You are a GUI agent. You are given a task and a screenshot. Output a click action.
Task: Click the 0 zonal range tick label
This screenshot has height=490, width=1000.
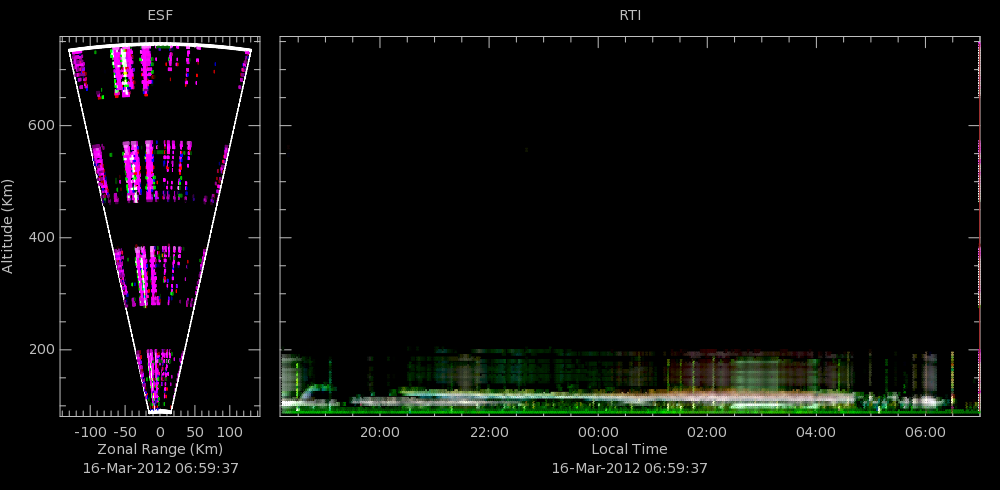(160, 431)
